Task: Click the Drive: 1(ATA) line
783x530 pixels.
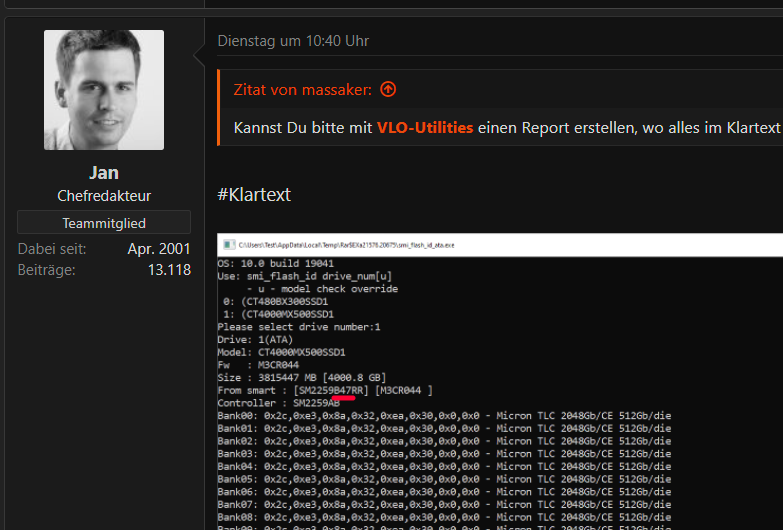Action: click(255, 340)
